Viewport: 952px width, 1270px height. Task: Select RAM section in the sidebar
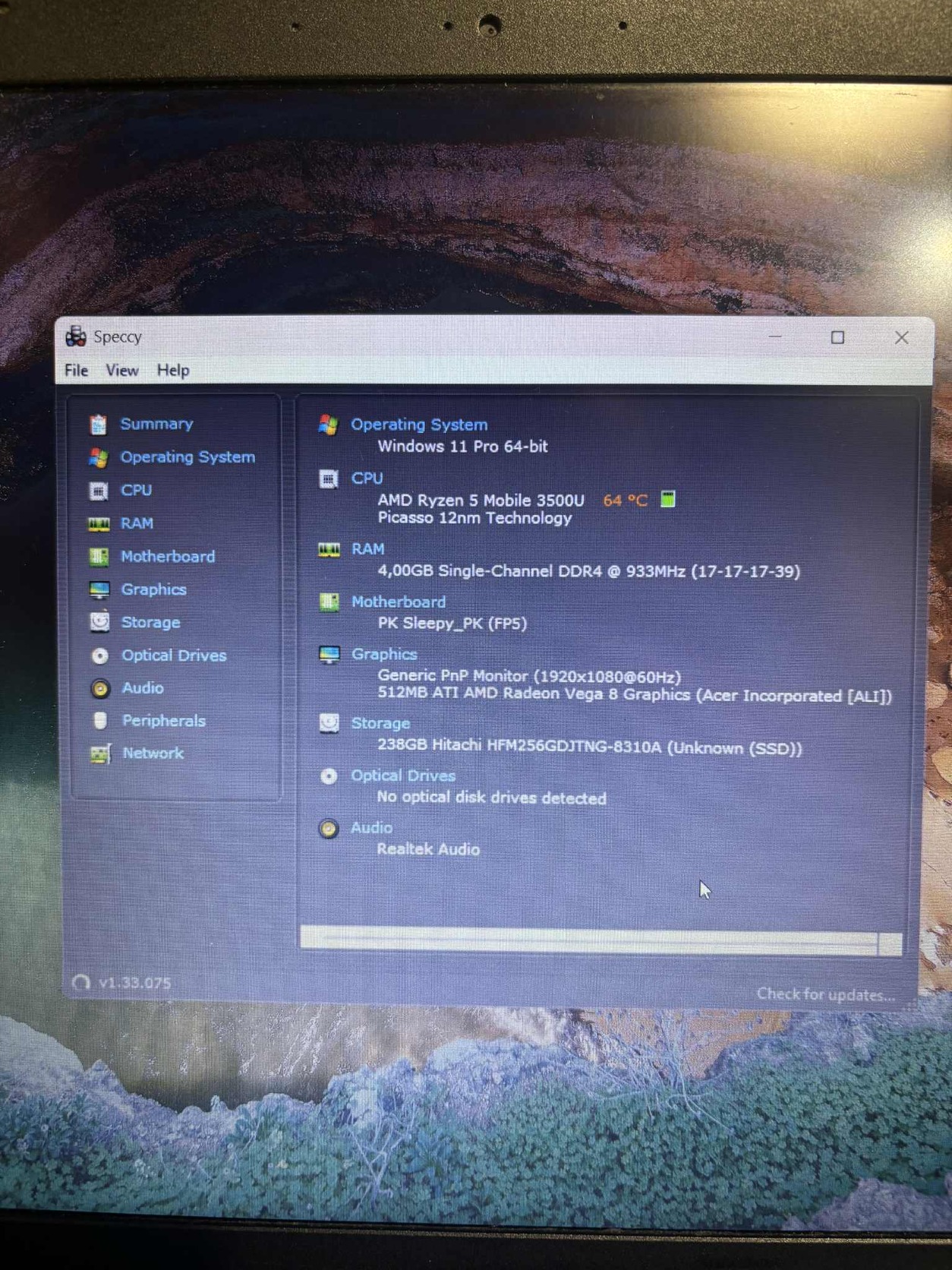[x=137, y=523]
